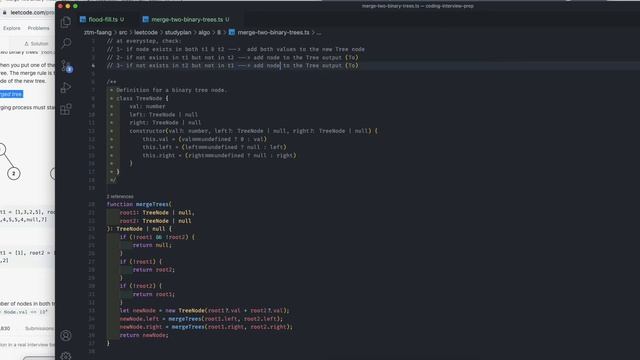The image size is (640, 360).
Task: Click the lock icon in browser address bar
Action: point(4,13)
